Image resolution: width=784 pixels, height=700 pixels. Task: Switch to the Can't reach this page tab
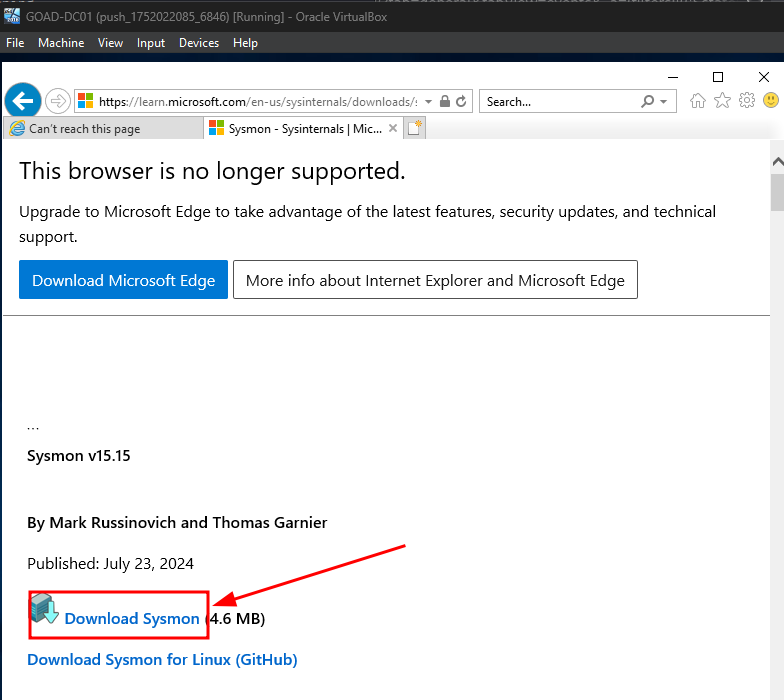pos(104,128)
